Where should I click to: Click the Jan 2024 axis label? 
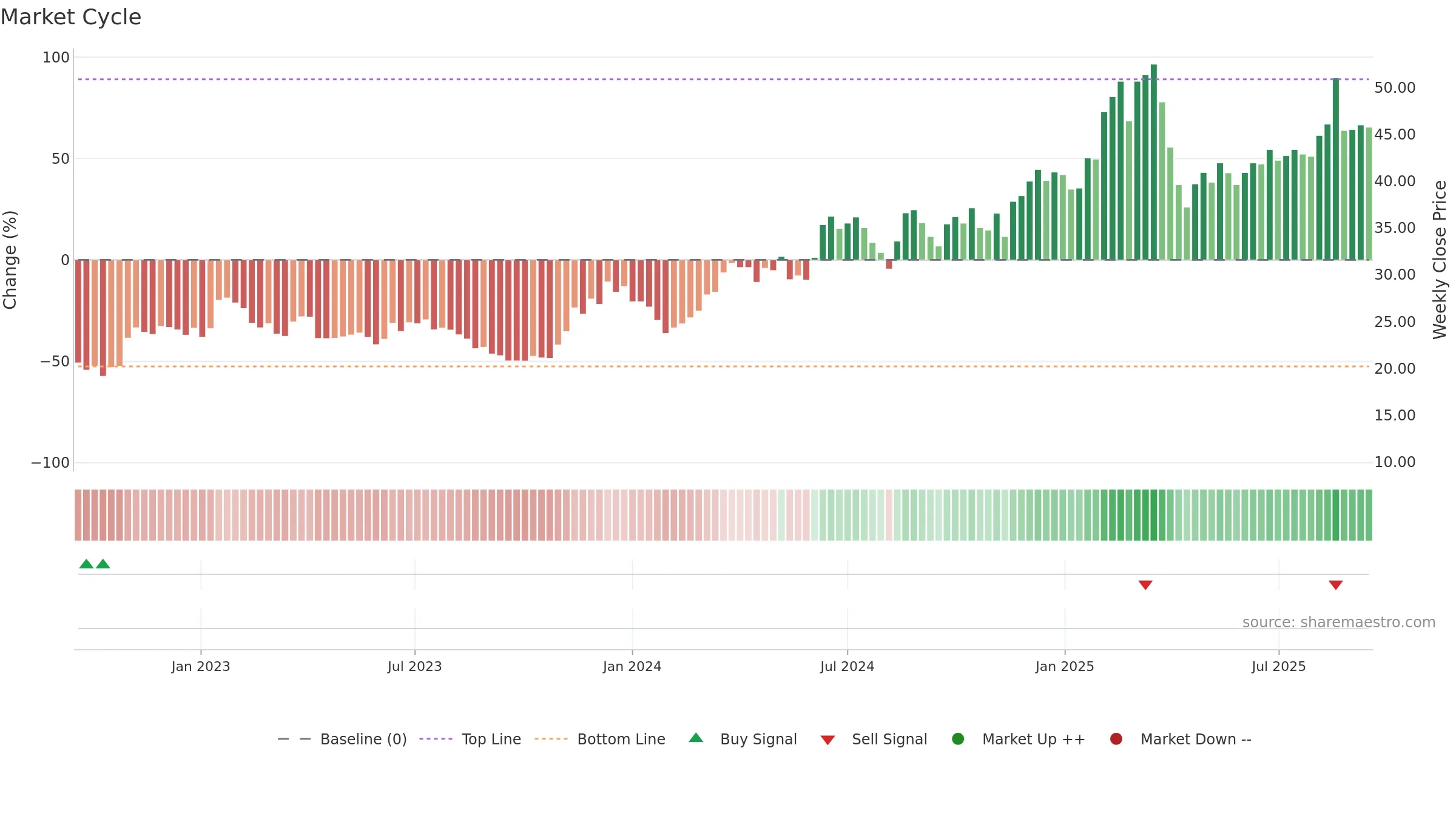[x=632, y=667]
